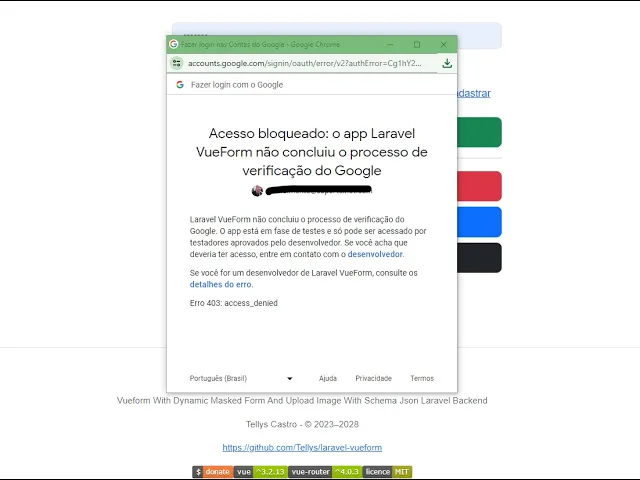This screenshot has height=480, width=640.
Task: Click the 'Erro 403: access_denied' text
Action: click(x=233, y=303)
